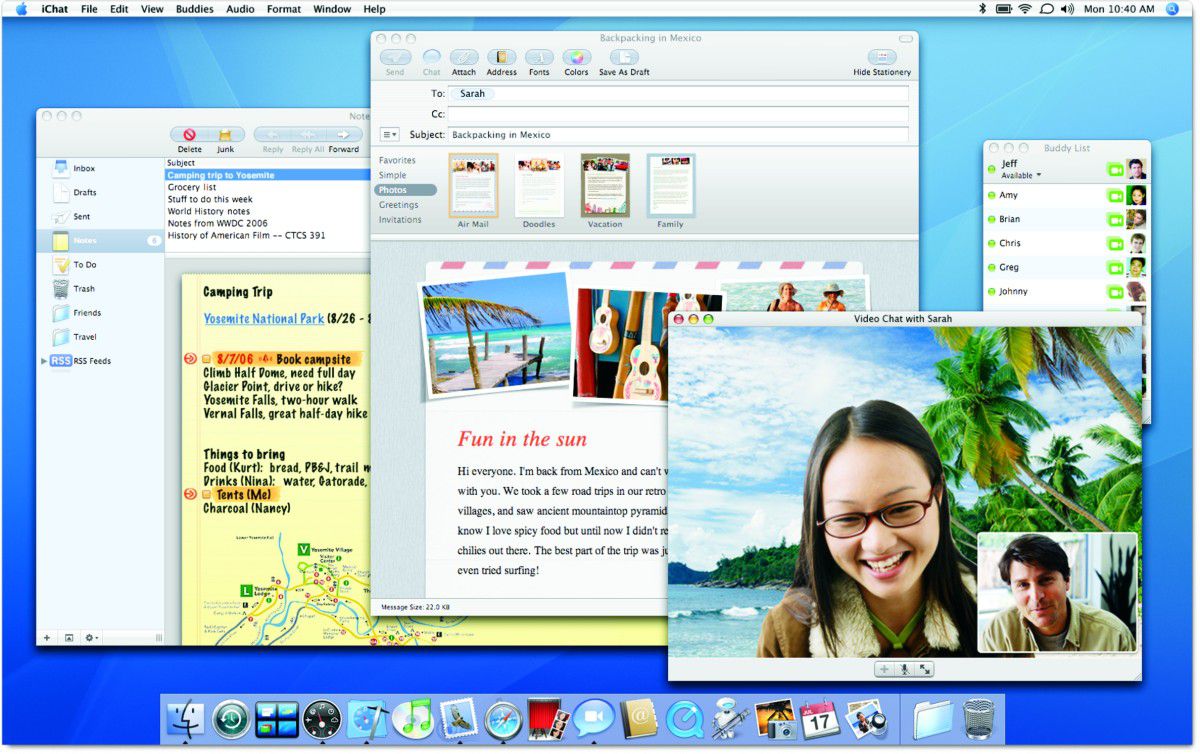1200x754 pixels.
Task: Open iTunes from the Dock
Action: tap(412, 719)
